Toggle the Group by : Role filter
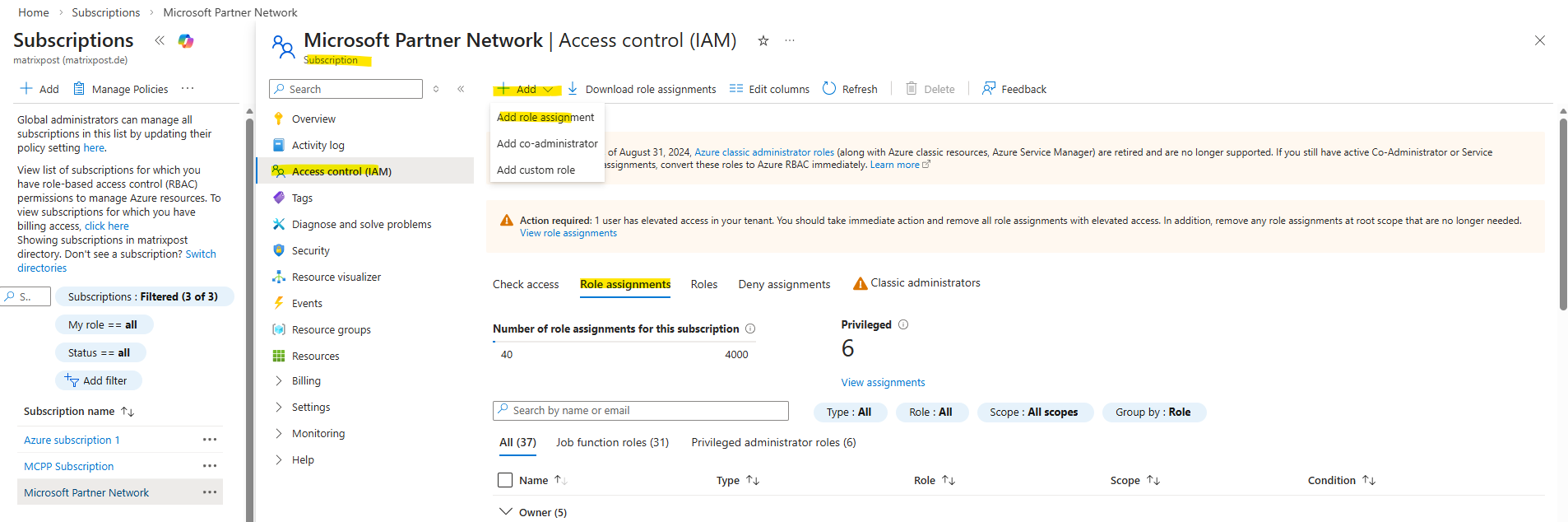1568x522 pixels. pyautogui.click(x=1153, y=412)
